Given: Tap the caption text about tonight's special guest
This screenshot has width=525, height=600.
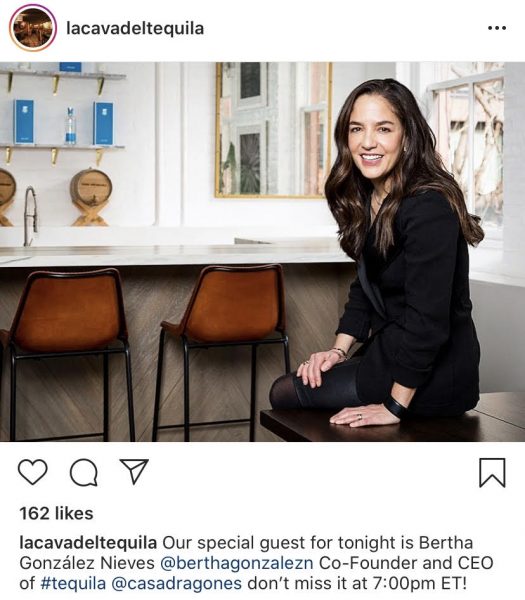Looking at the screenshot, I should (256, 563).
